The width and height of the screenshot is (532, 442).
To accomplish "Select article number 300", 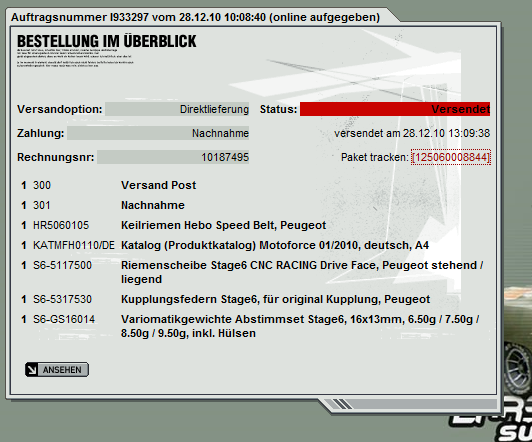I will coord(42,185).
